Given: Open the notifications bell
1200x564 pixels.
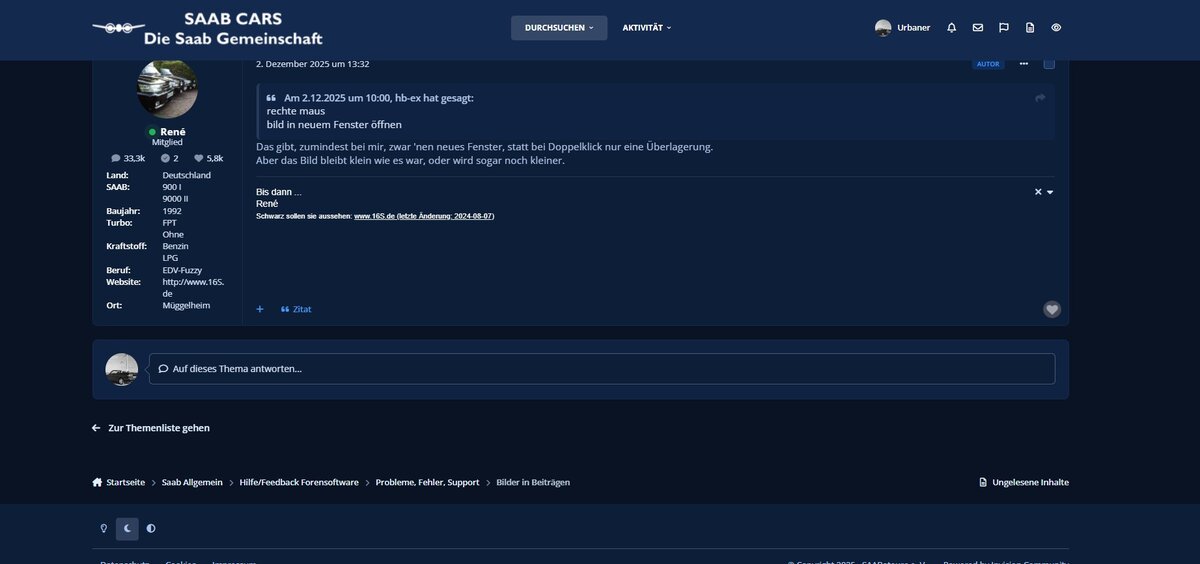Looking at the screenshot, I should point(951,28).
